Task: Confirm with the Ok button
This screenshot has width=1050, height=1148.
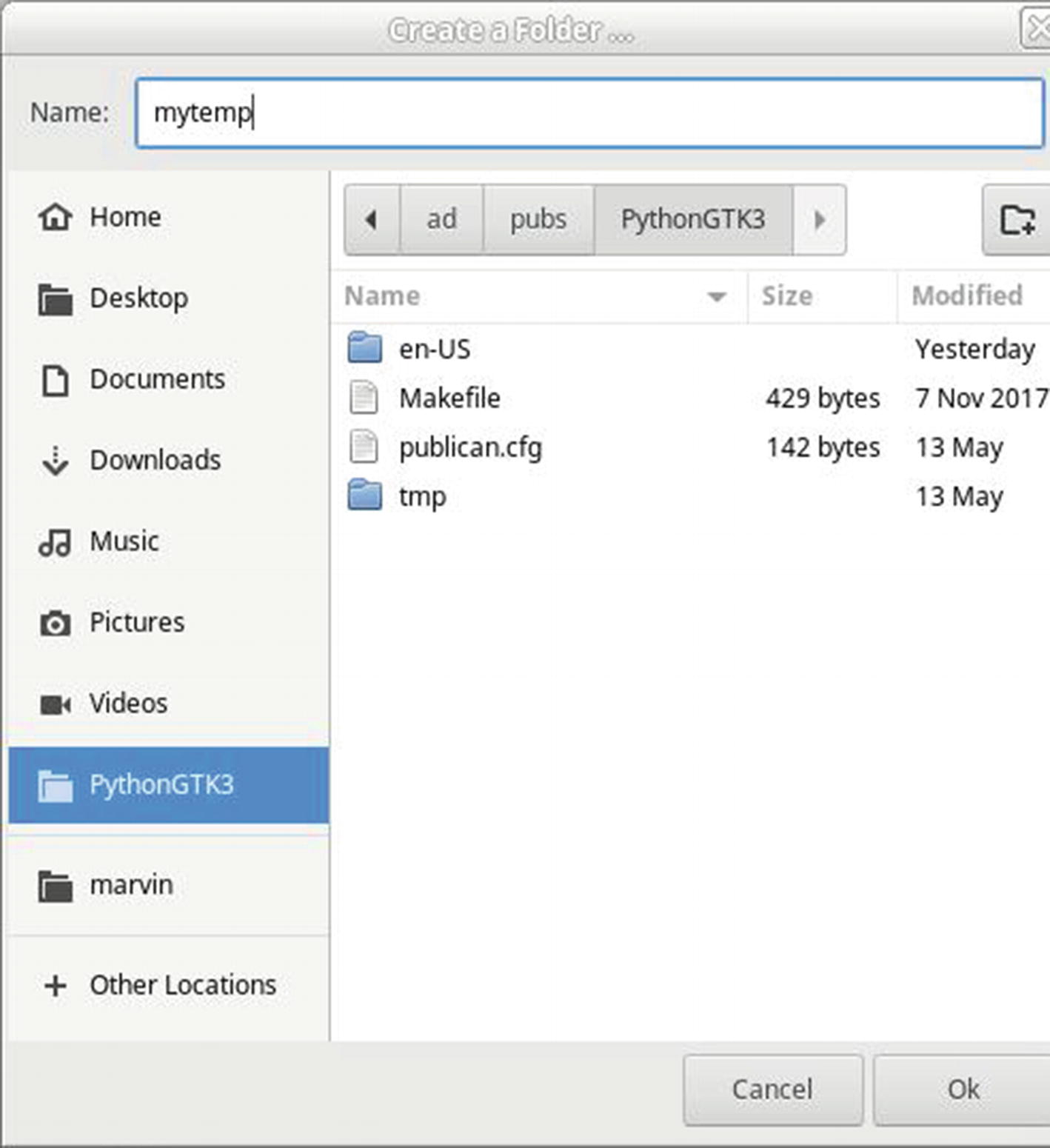Action: [963, 1089]
